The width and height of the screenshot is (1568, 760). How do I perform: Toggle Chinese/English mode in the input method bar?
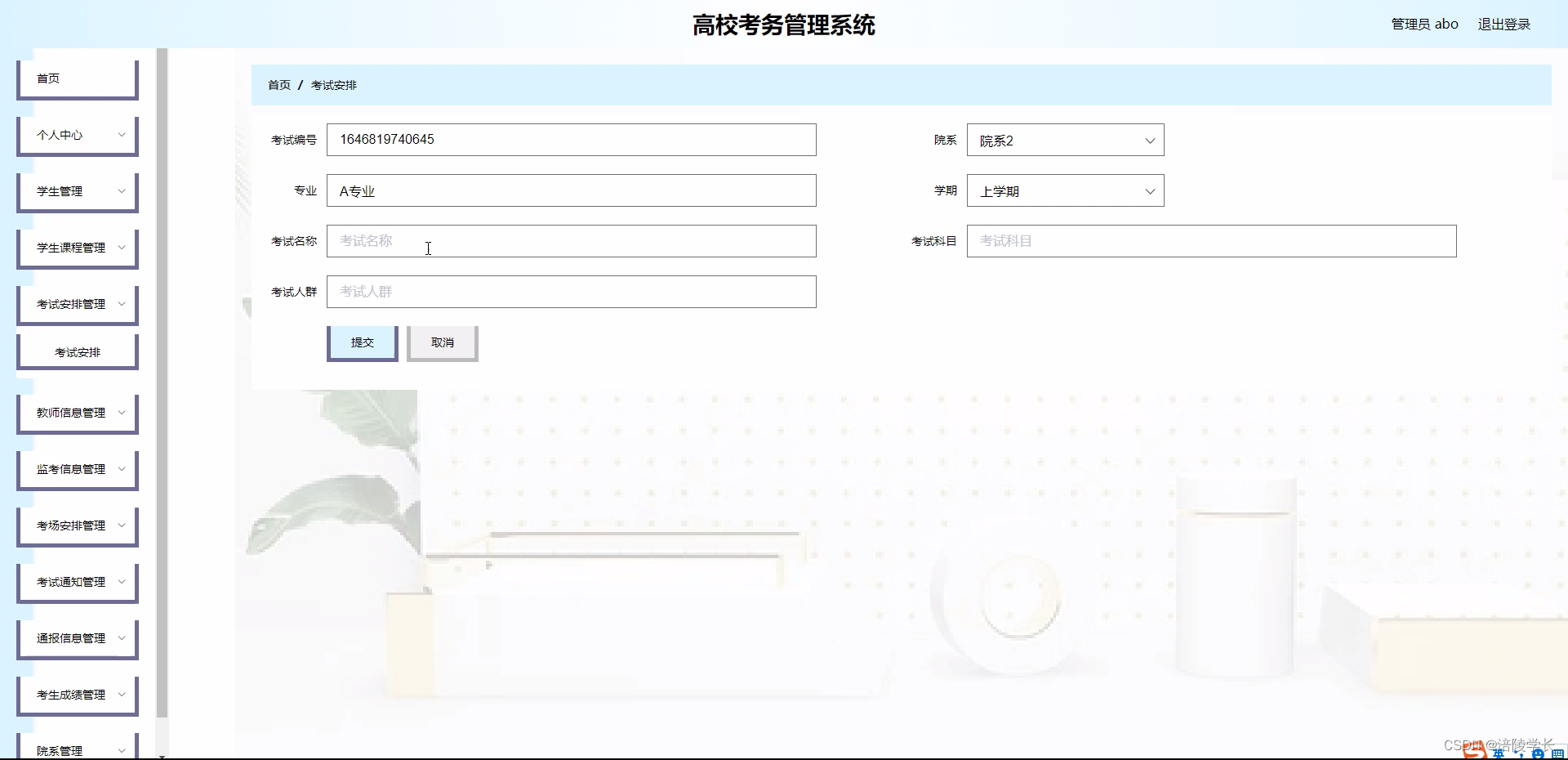[1499, 754]
